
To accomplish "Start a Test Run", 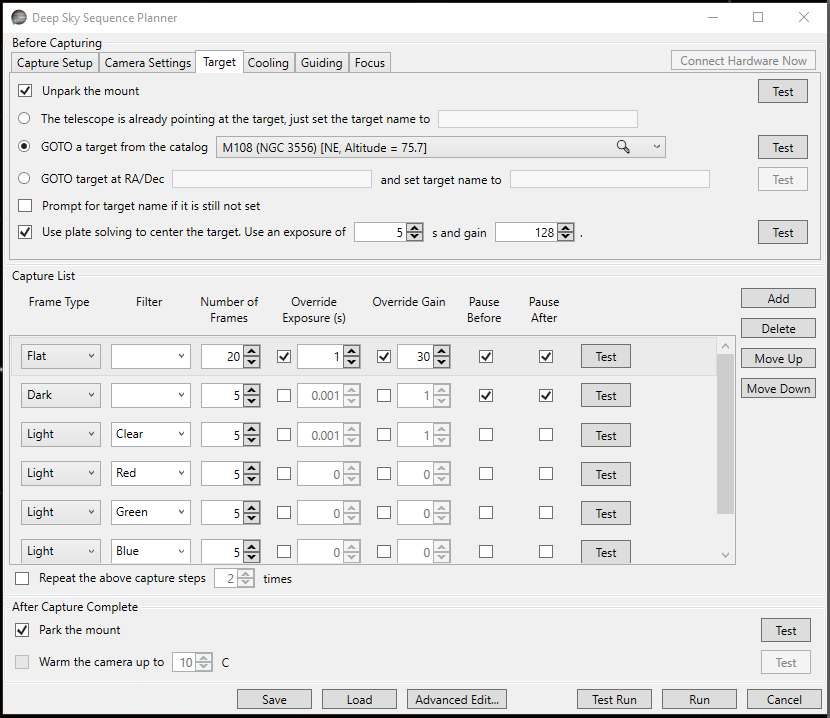I will (614, 699).
